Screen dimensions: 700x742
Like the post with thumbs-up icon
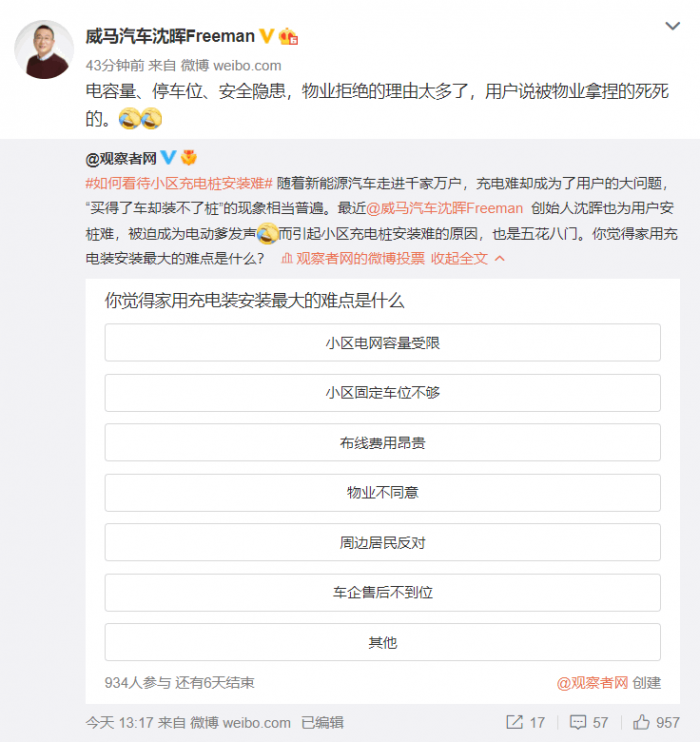coord(641,722)
